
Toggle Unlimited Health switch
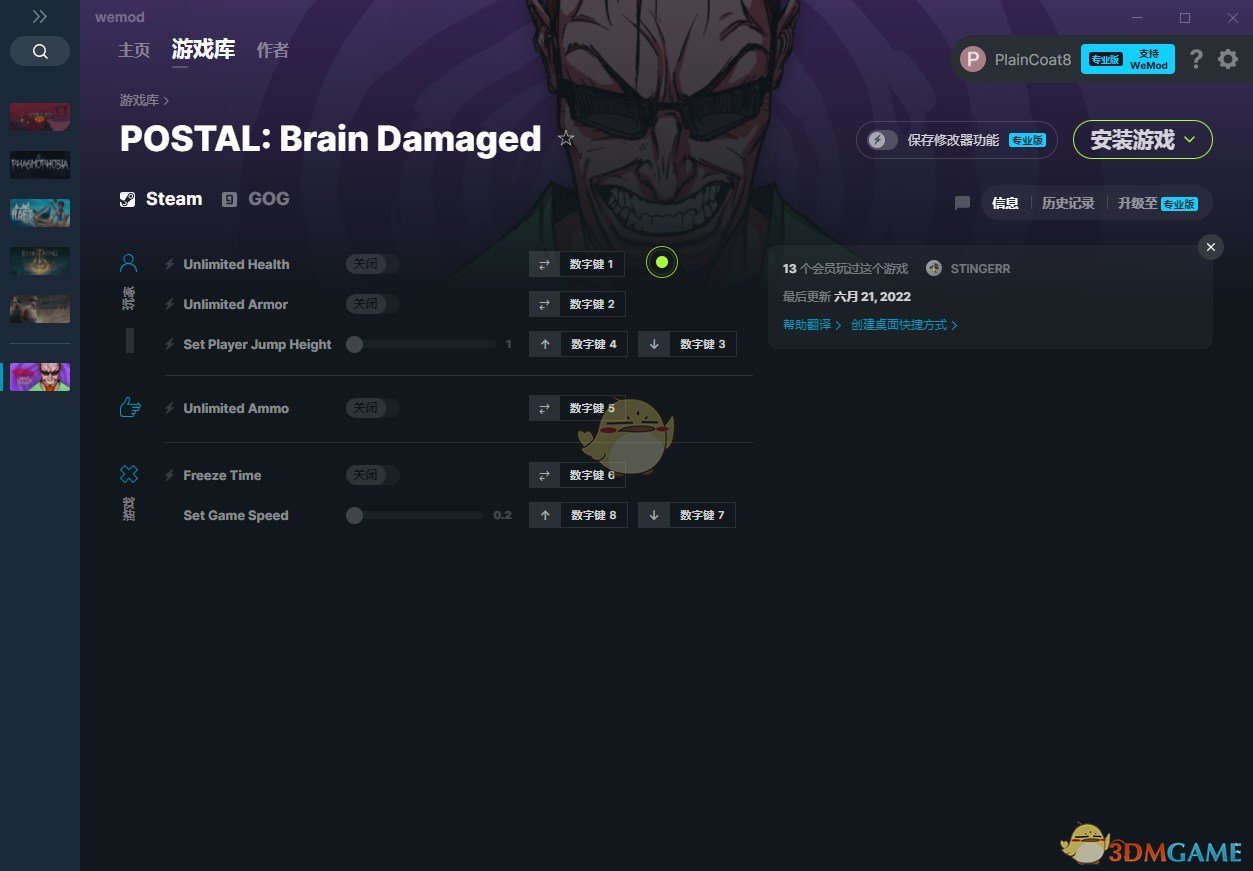(372, 264)
